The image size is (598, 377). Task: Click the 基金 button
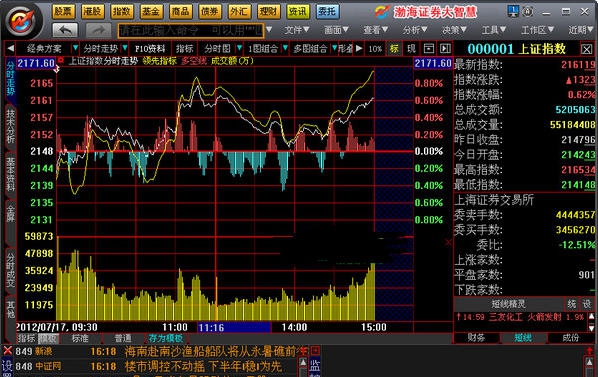point(151,11)
